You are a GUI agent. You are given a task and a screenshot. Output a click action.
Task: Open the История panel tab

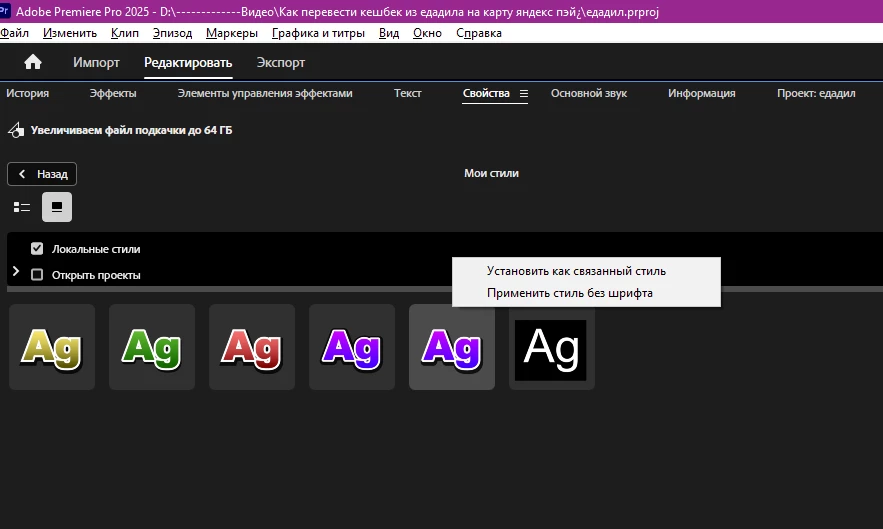[28, 94]
